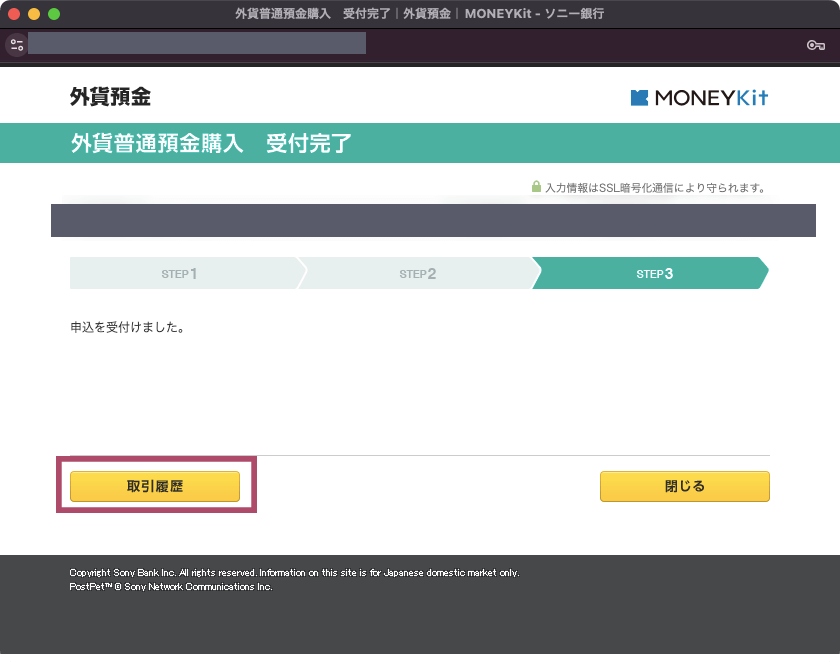
Task: Click the site settings icon in address bar
Action: click(x=17, y=44)
